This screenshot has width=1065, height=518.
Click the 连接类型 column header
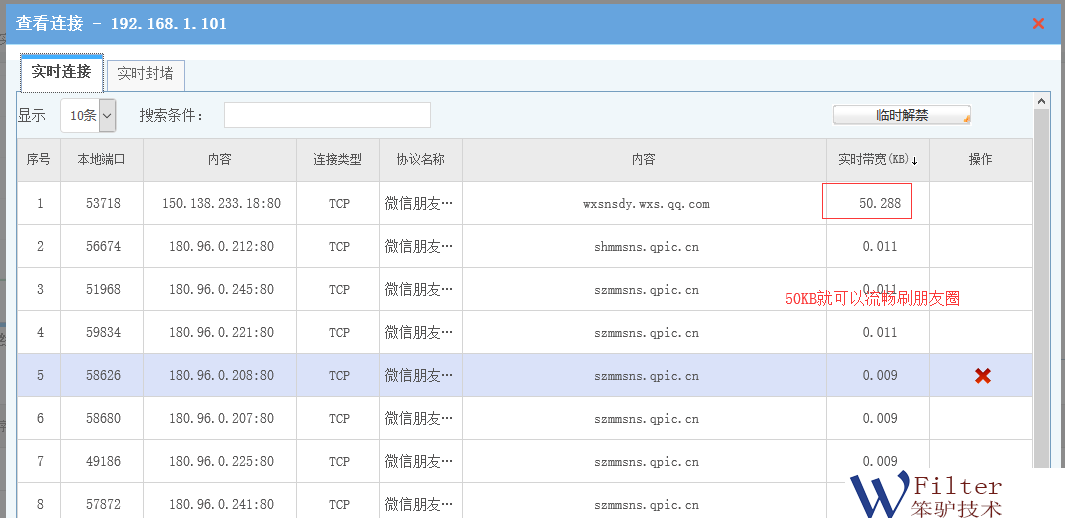pos(337,160)
